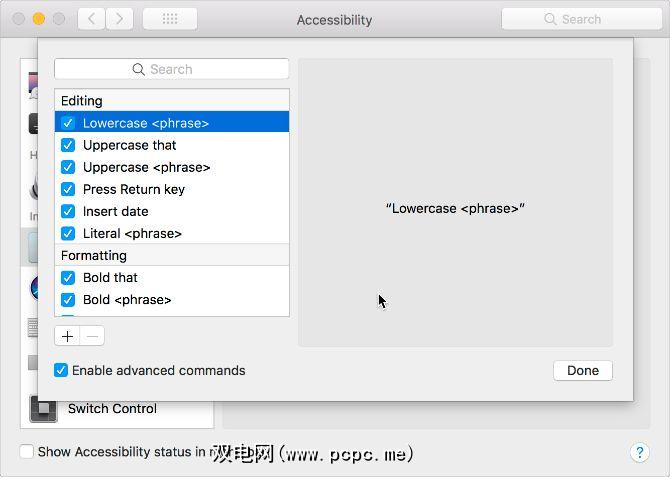The image size is (670, 477).
Task: Click the help question mark button
Action: (639, 452)
